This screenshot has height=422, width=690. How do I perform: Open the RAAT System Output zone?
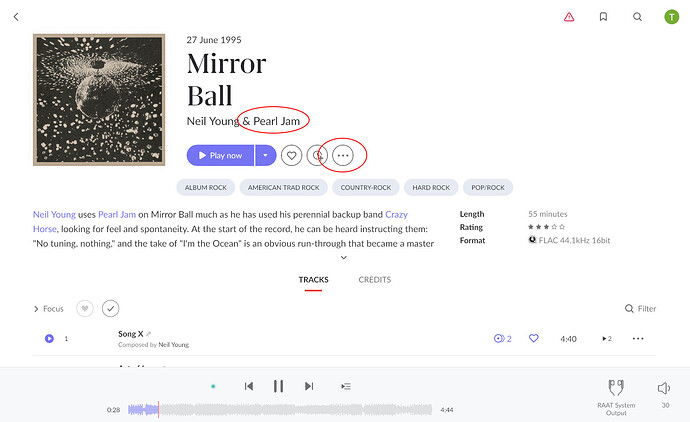point(616,397)
